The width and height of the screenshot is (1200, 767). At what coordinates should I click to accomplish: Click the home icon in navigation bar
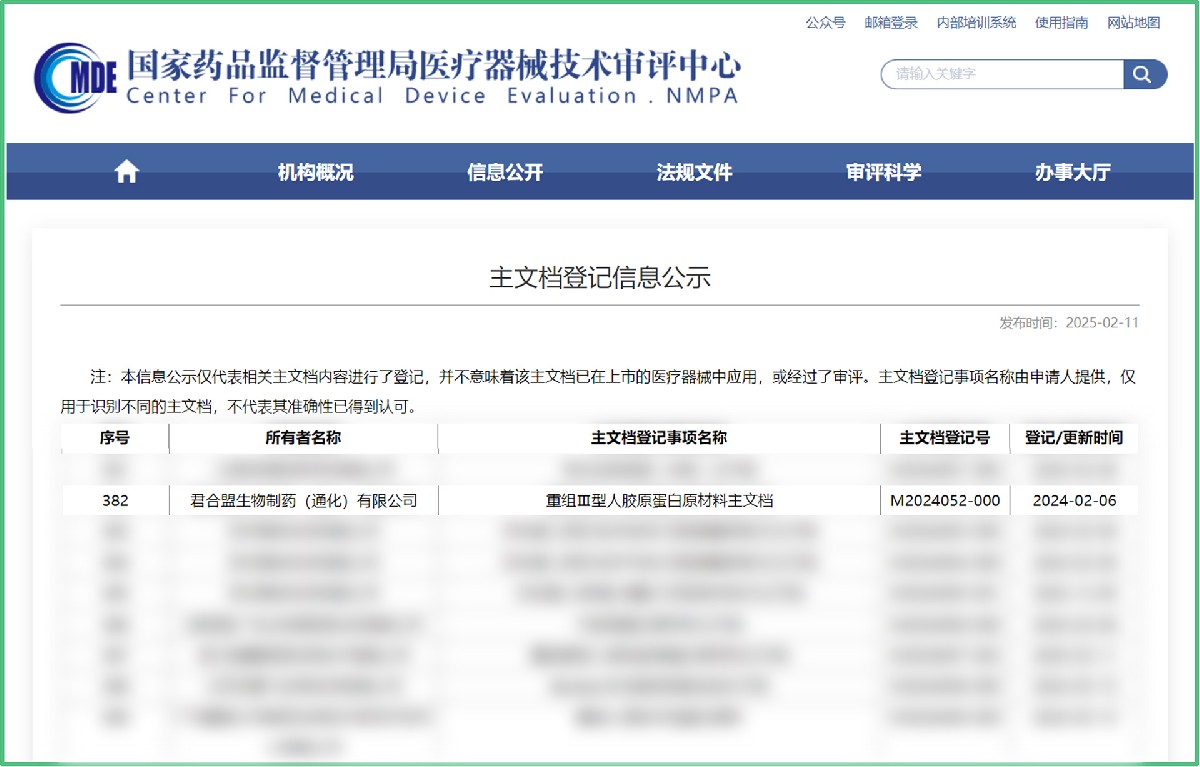pos(126,172)
